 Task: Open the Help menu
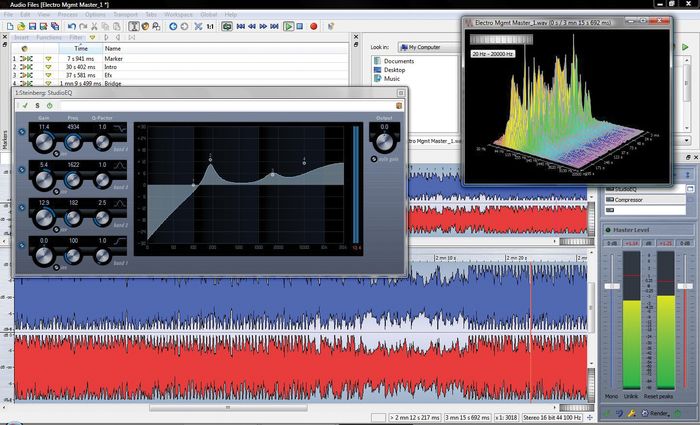coord(230,15)
